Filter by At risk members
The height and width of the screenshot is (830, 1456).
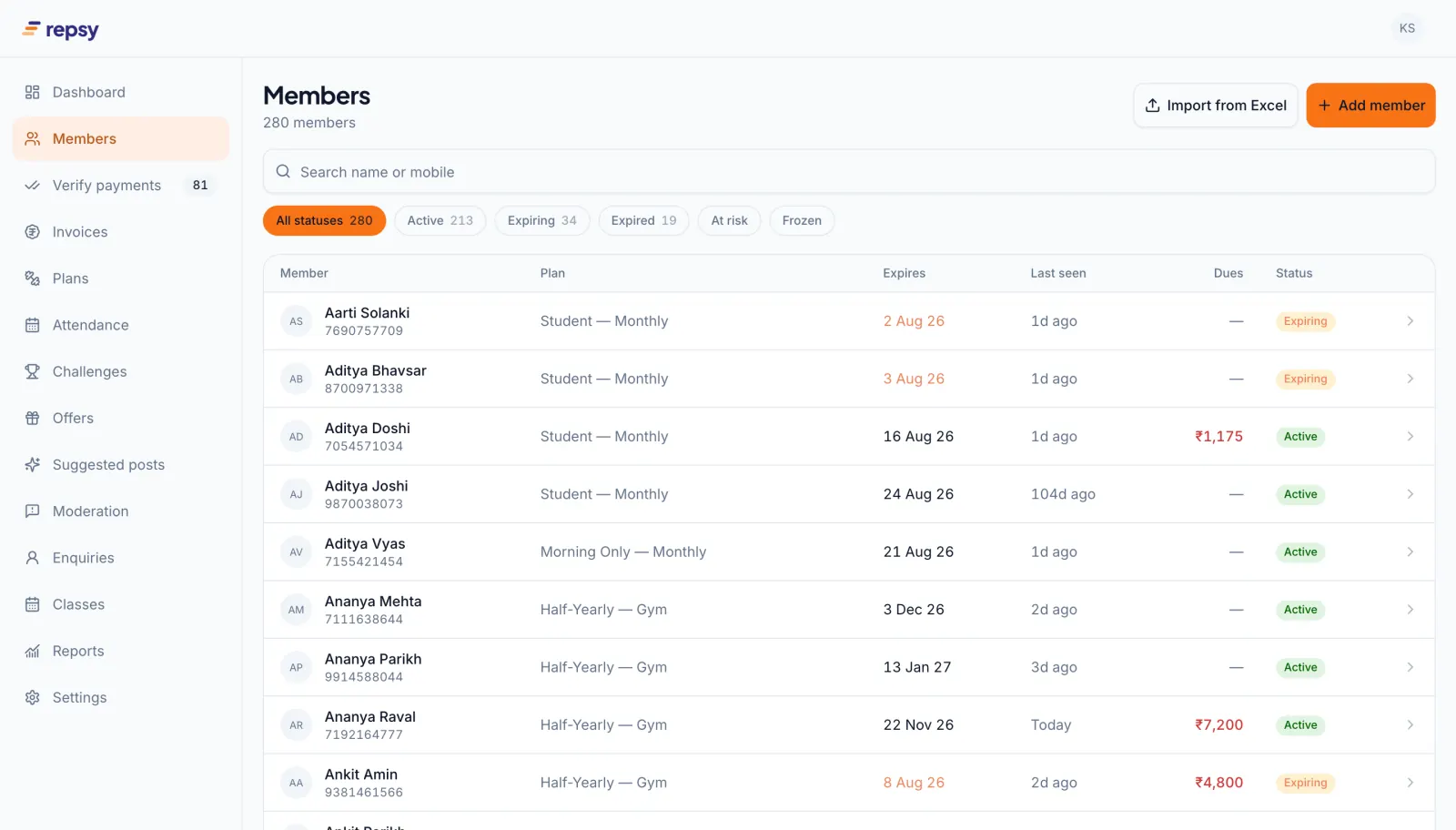click(x=729, y=220)
